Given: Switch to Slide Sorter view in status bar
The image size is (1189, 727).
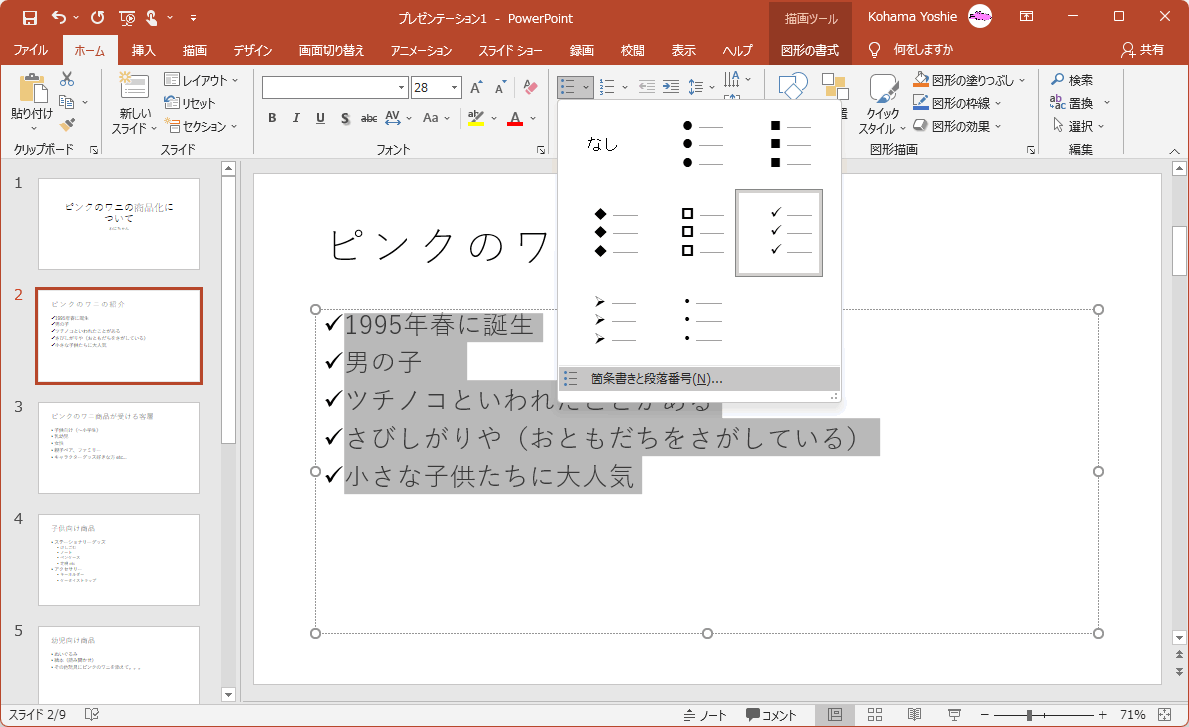Looking at the screenshot, I should click(874, 715).
